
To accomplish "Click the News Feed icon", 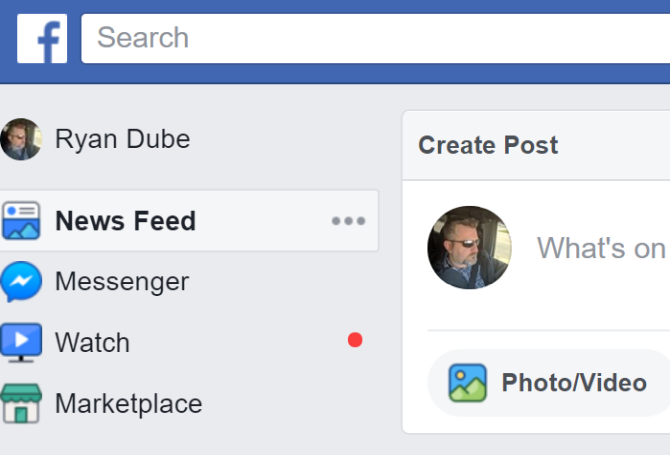I will pyautogui.click(x=21, y=221).
